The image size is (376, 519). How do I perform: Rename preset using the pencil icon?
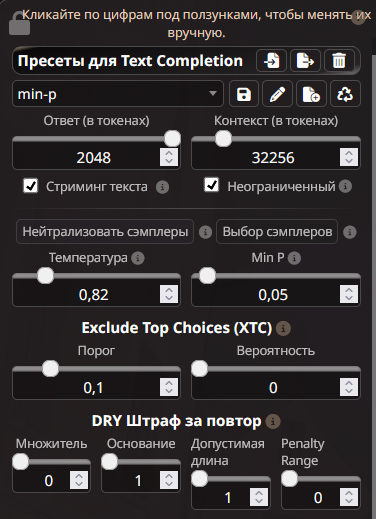click(x=277, y=94)
